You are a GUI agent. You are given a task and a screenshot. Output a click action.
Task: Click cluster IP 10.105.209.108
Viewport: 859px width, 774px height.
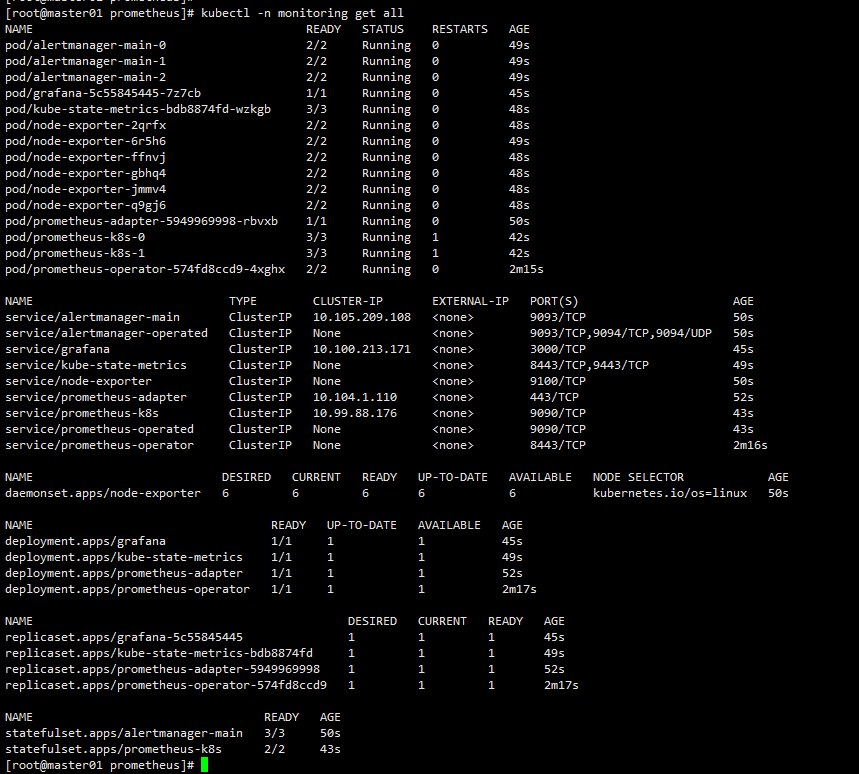362,317
